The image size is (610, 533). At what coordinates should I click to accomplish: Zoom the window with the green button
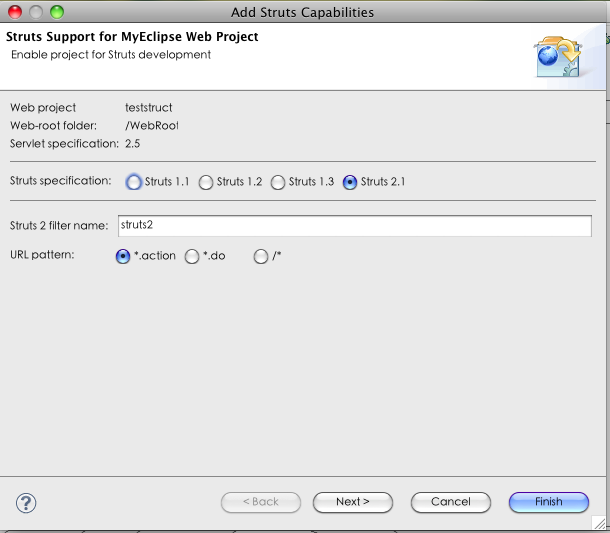(57, 12)
